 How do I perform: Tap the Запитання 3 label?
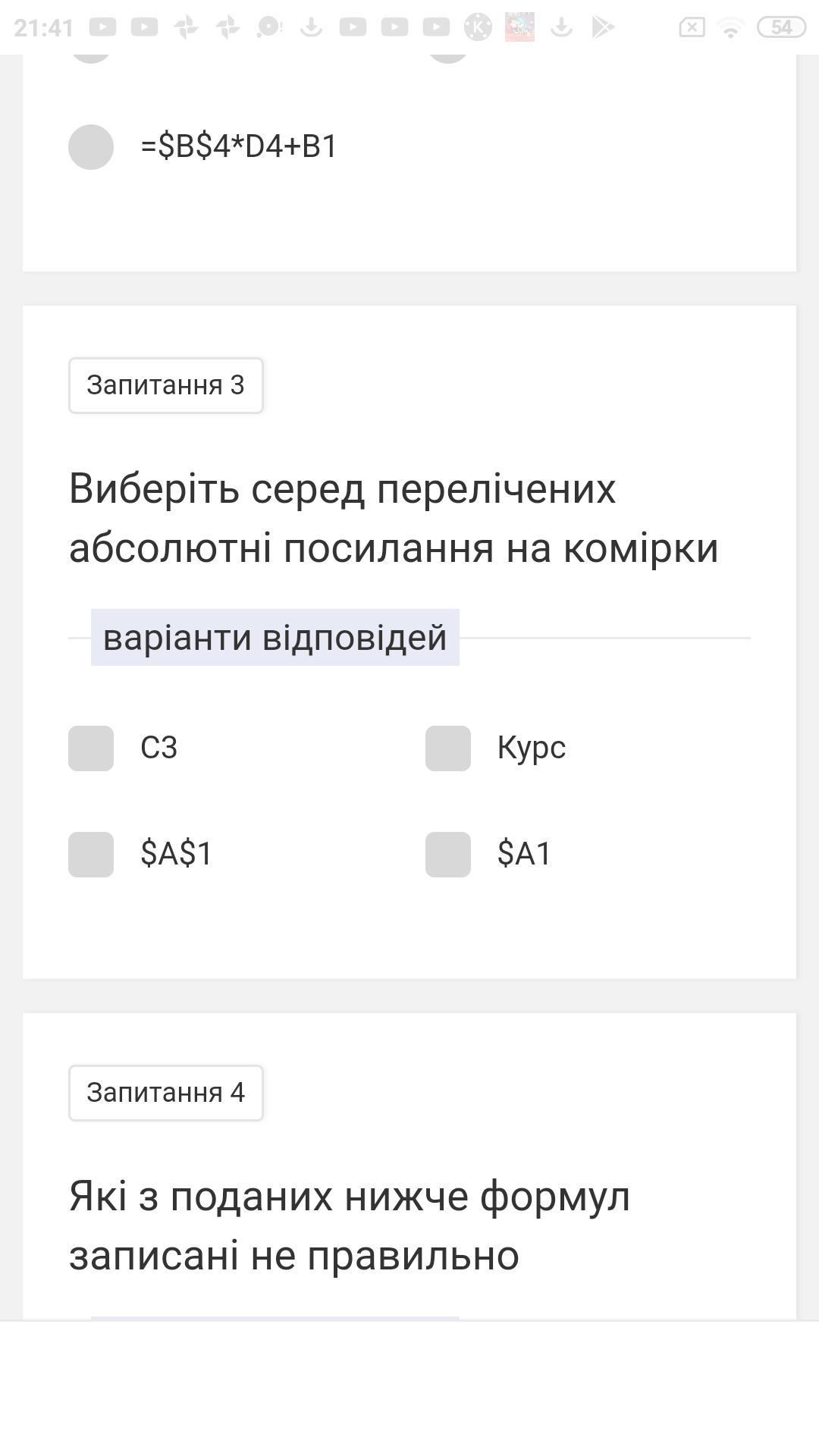click(165, 385)
